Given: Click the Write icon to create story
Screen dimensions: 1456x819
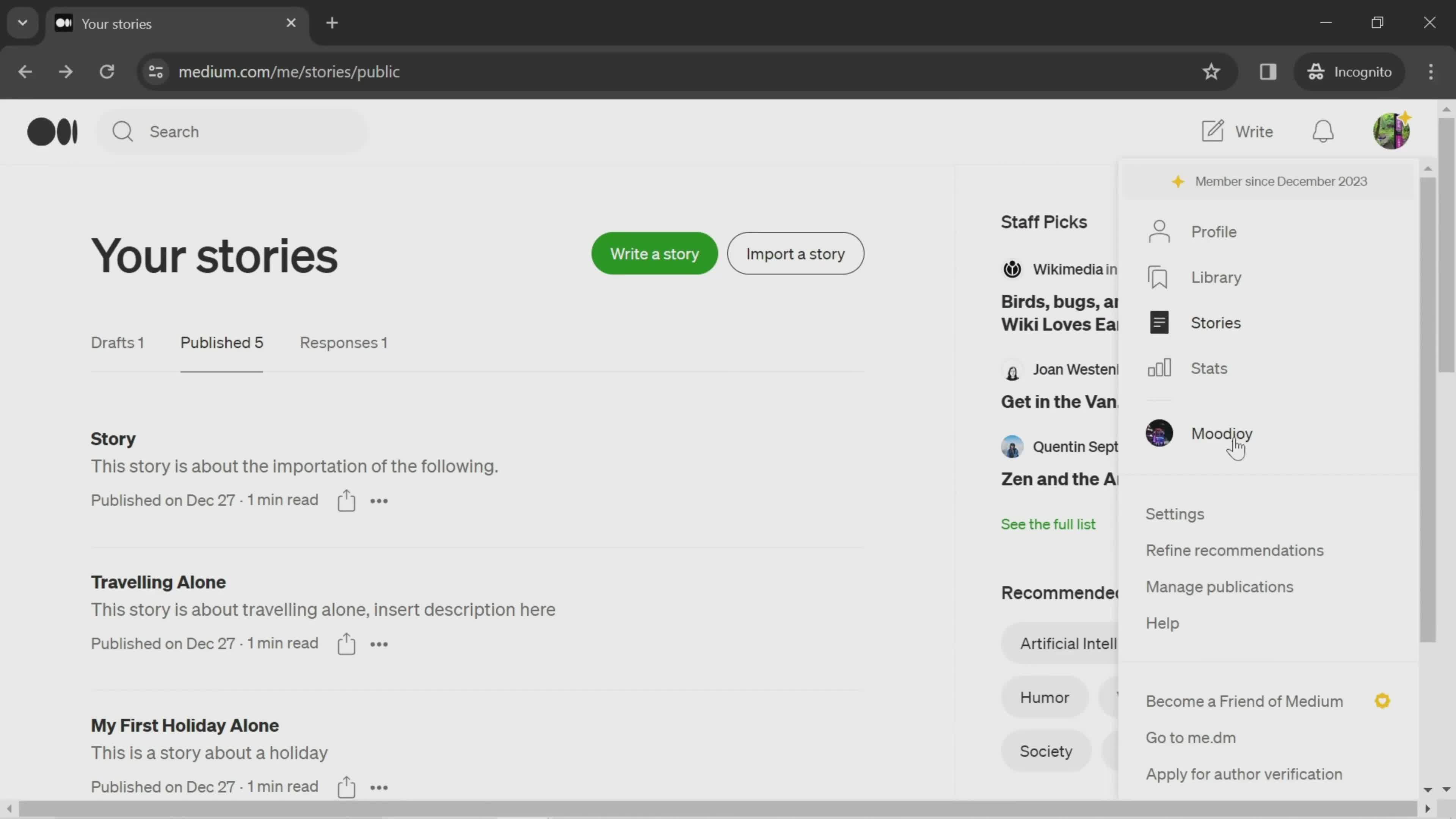Looking at the screenshot, I should tap(1213, 131).
